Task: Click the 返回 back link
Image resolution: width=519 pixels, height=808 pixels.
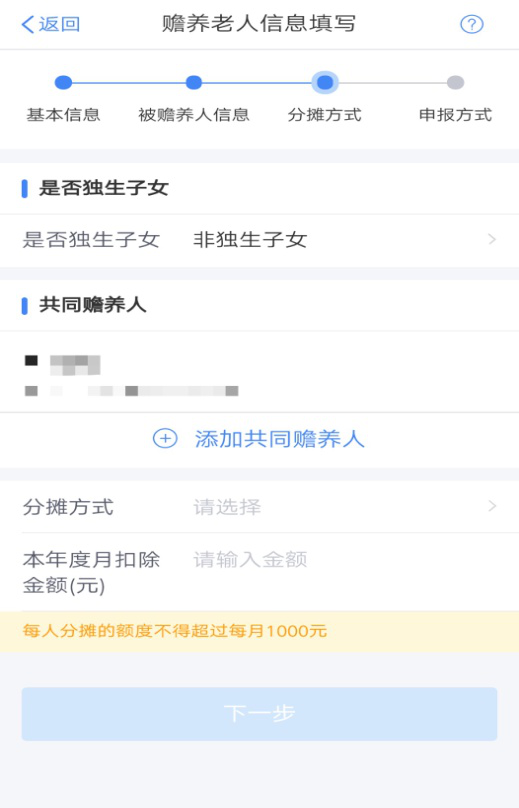Action: (x=59, y=24)
